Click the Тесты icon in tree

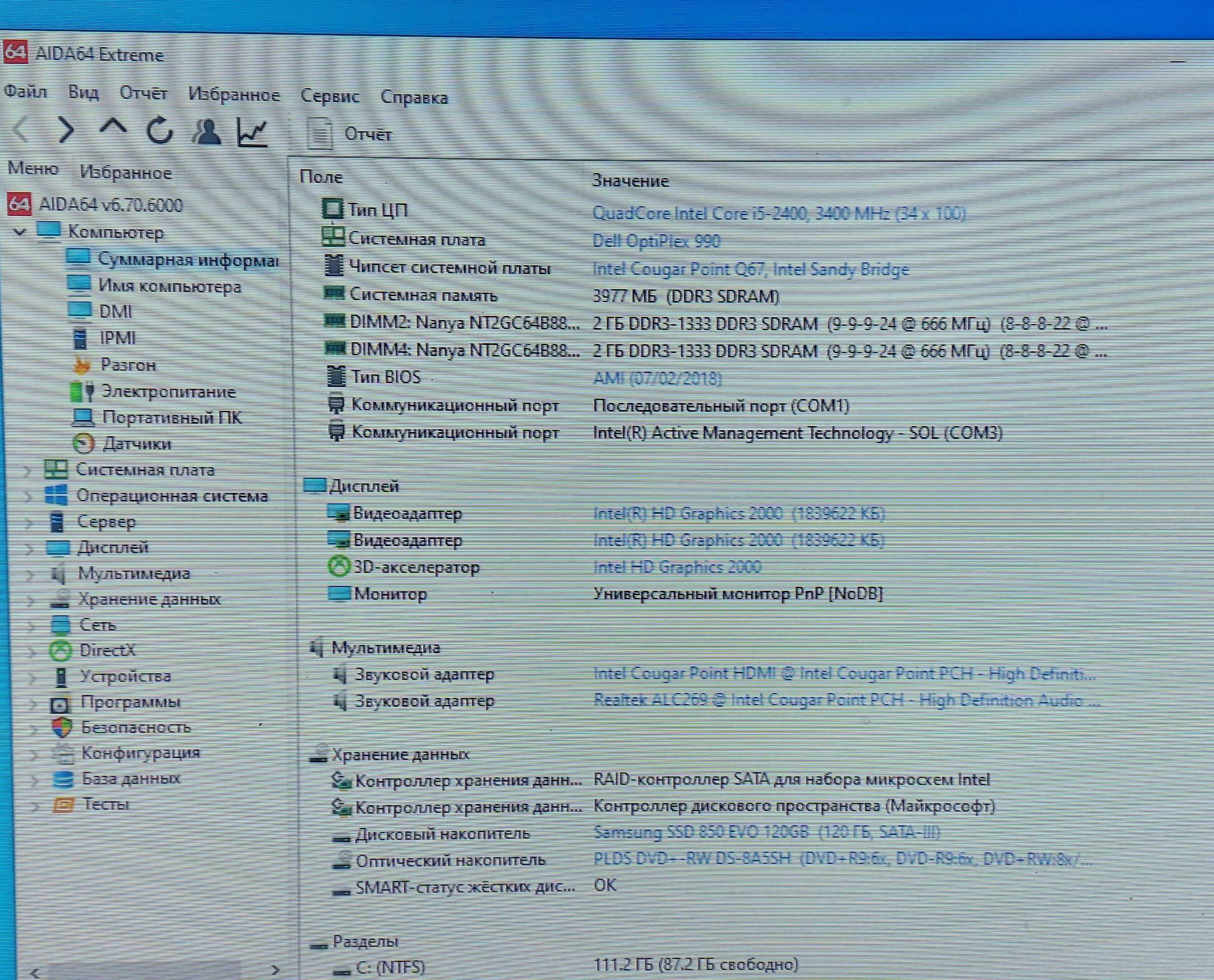tap(63, 805)
